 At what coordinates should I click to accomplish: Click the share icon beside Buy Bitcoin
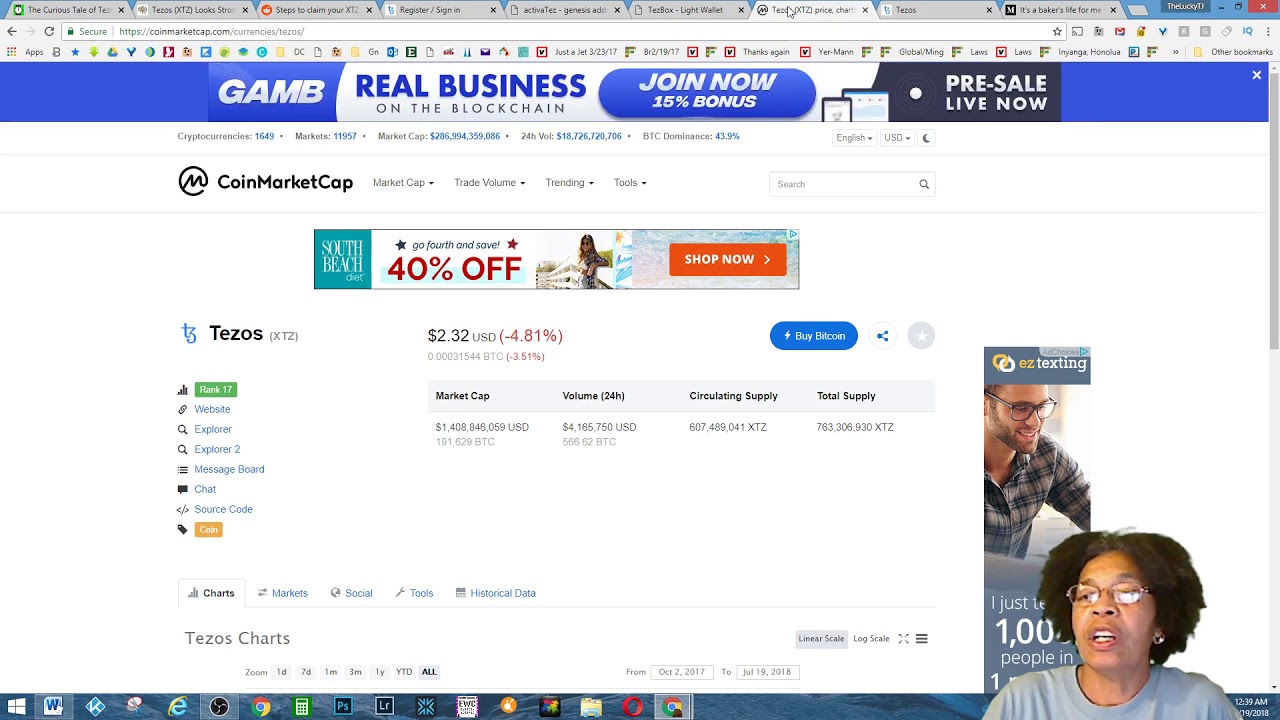pos(882,336)
